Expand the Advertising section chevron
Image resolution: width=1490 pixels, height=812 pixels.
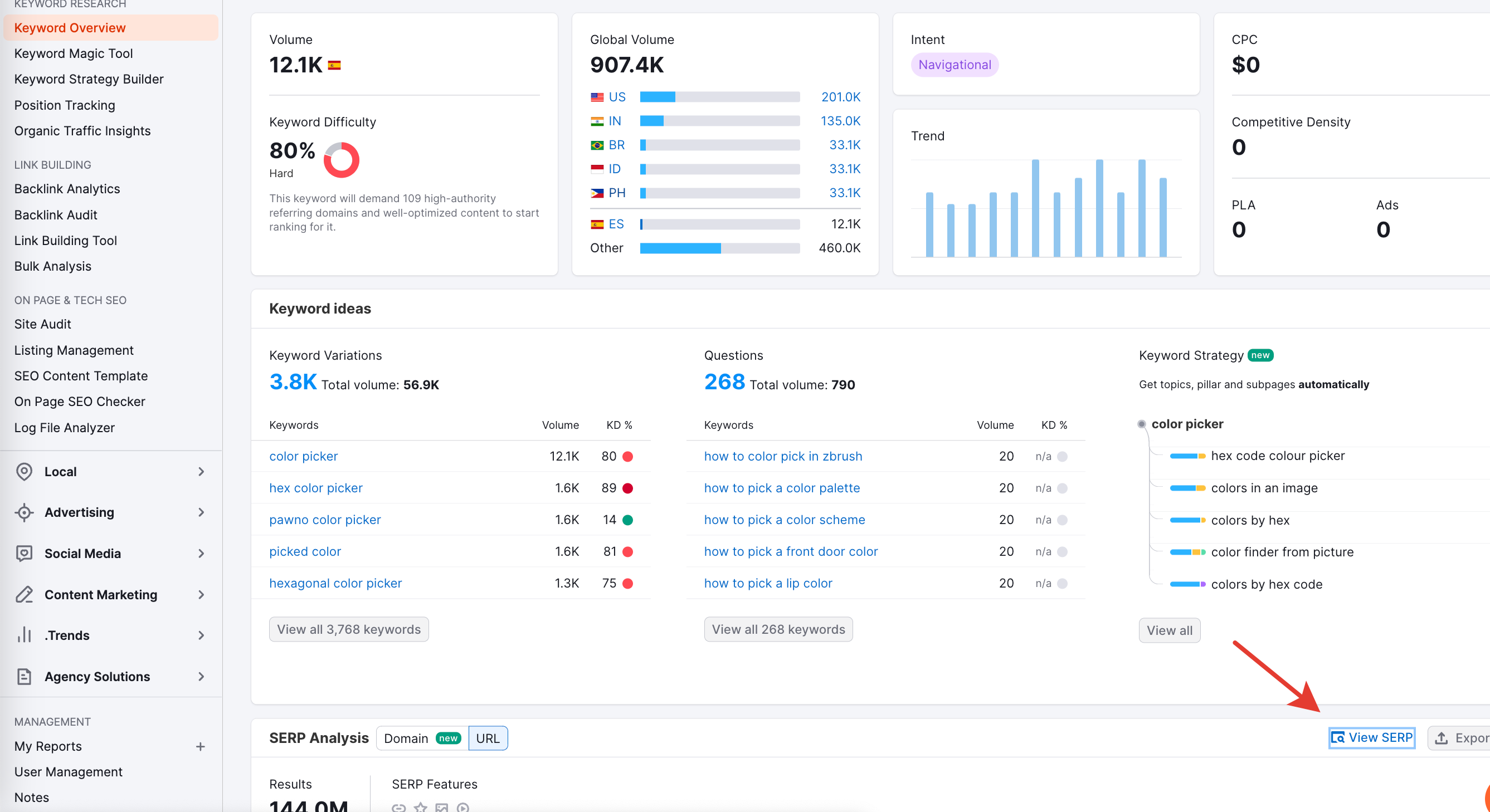click(x=201, y=512)
